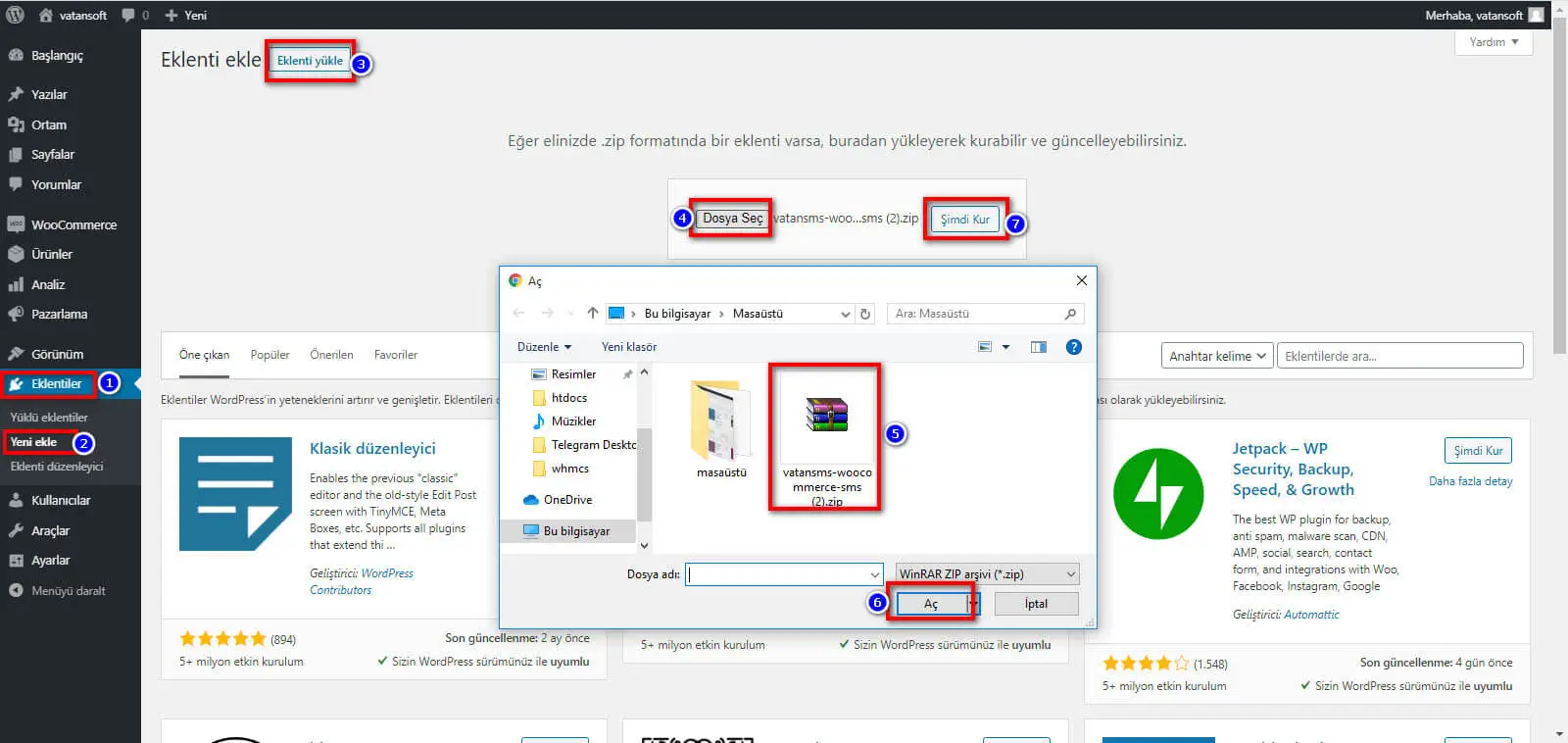This screenshot has width=1568, height=743.
Task: Open the comments bubble in admin bar
Action: (x=128, y=15)
